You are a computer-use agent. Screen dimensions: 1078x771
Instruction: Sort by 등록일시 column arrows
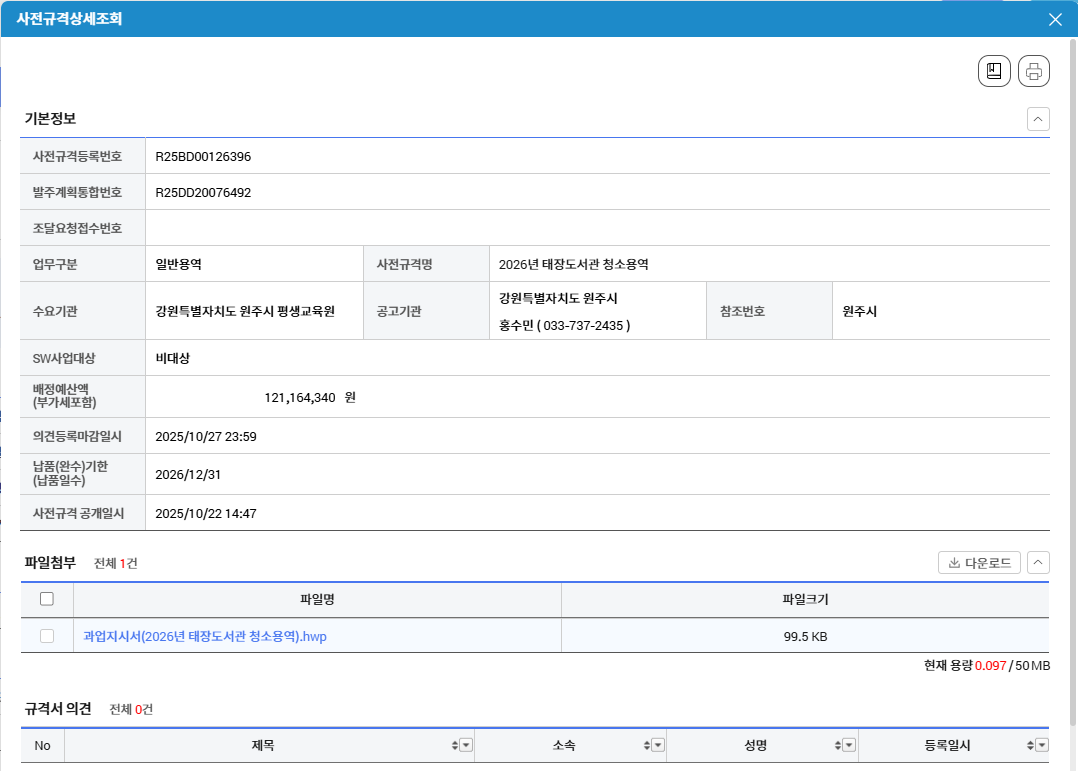1030,746
